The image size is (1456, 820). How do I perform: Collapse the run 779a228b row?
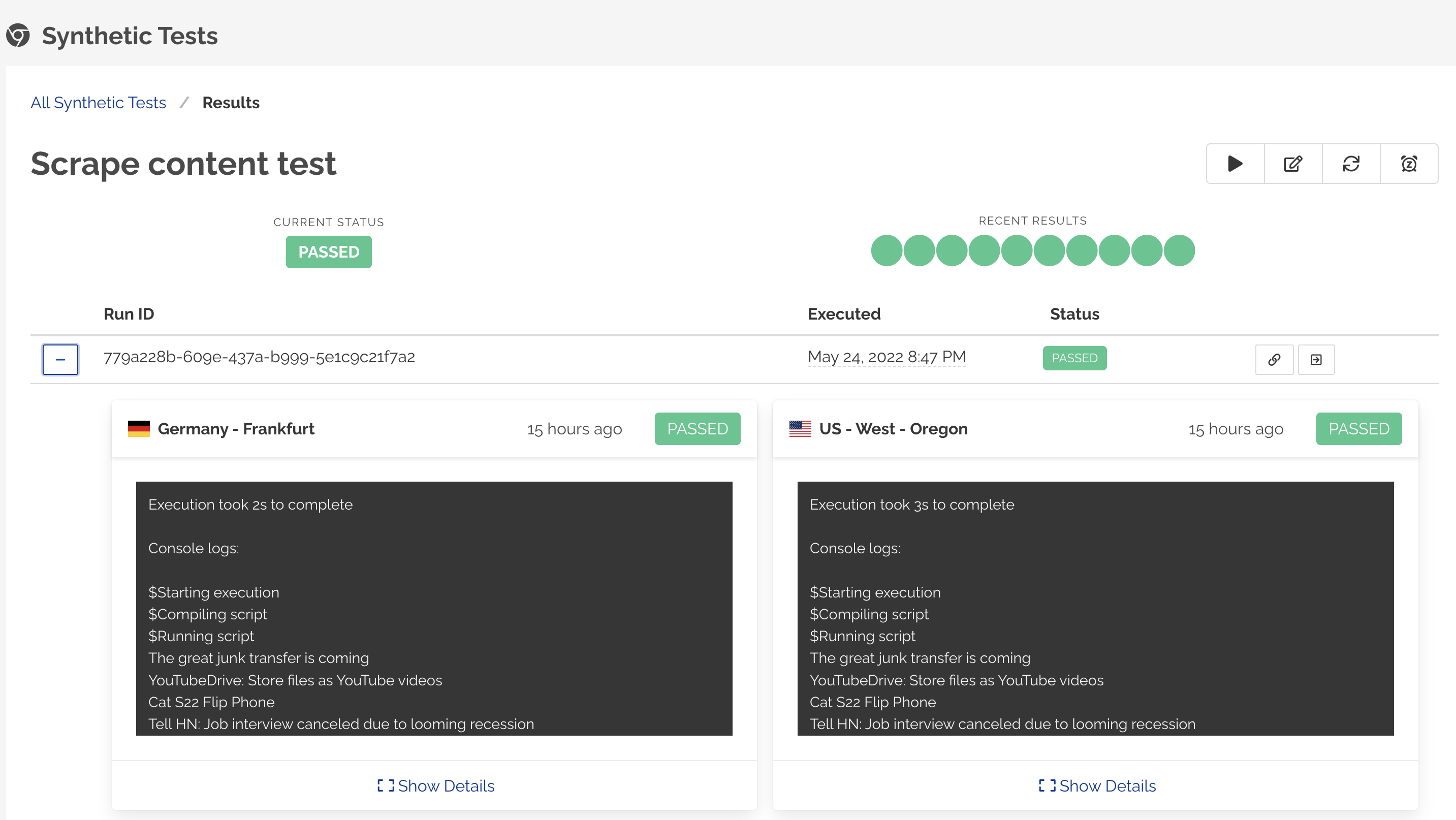[60, 359]
